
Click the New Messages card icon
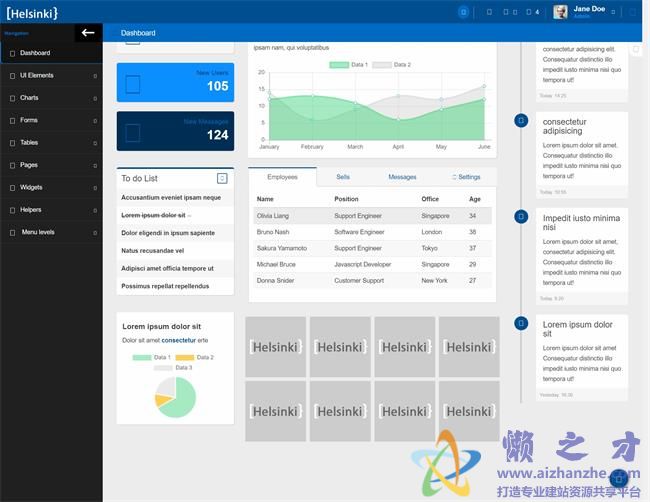coord(133,133)
